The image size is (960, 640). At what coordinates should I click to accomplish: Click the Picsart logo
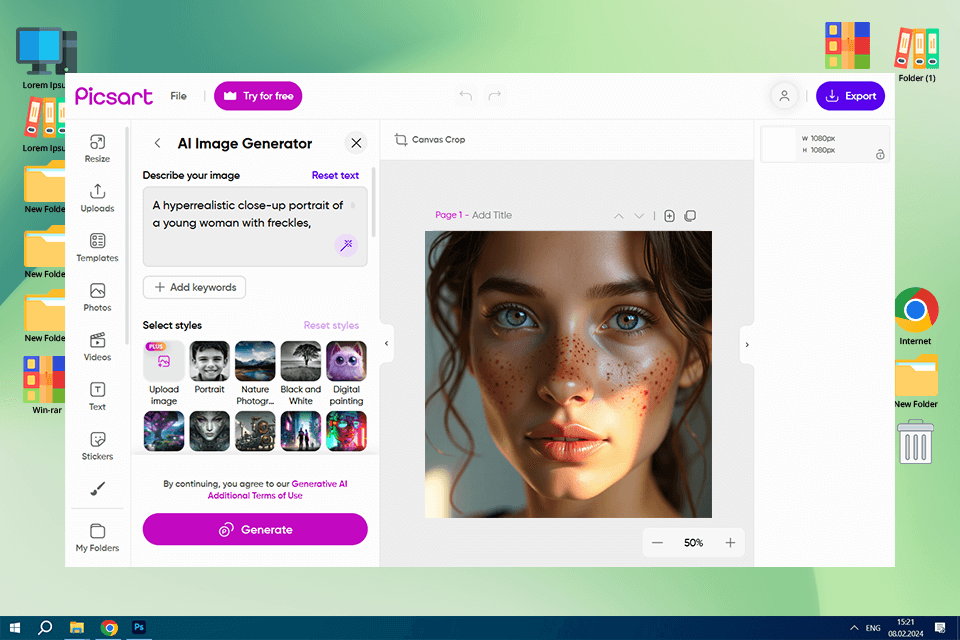(x=114, y=96)
